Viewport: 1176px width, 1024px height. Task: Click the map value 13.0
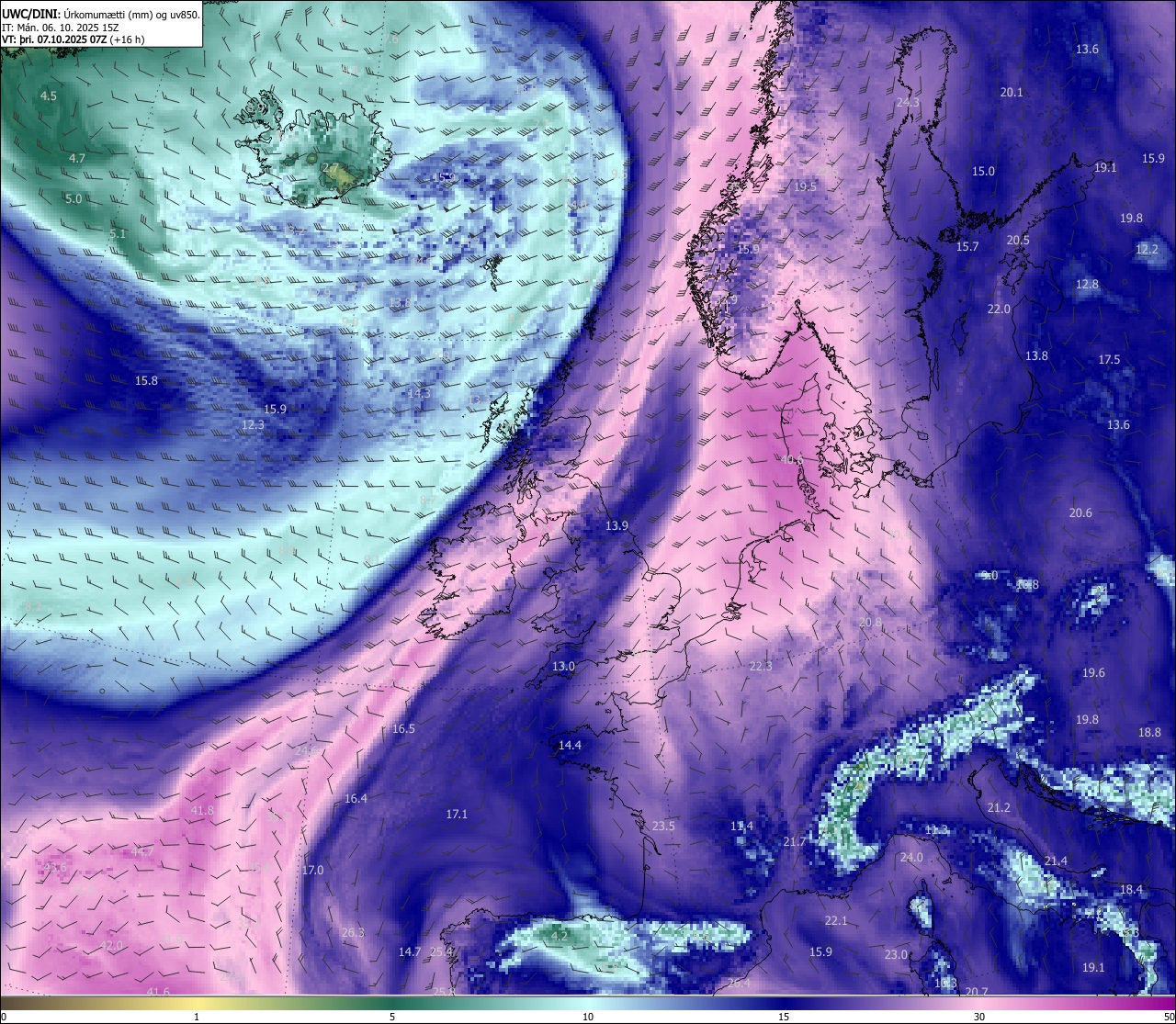click(563, 666)
